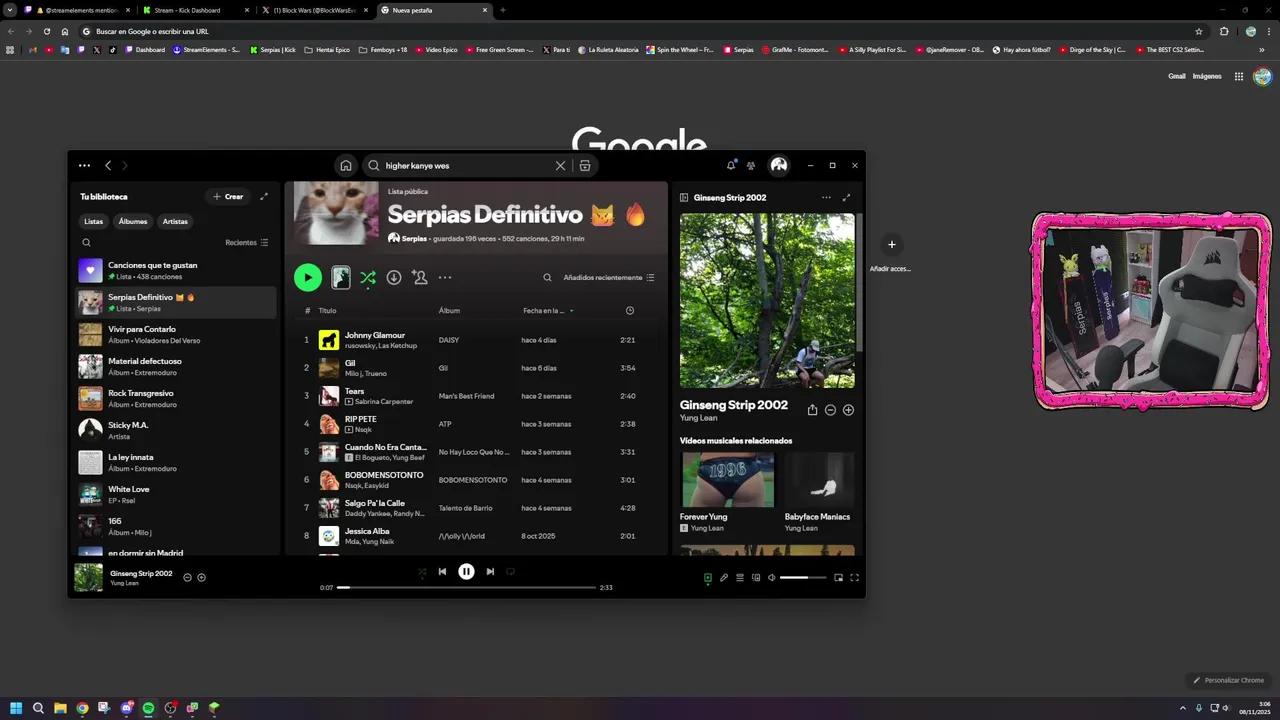Show lyrics with the microphone icon
Viewport: 1280px width, 720px height.
[724, 578]
